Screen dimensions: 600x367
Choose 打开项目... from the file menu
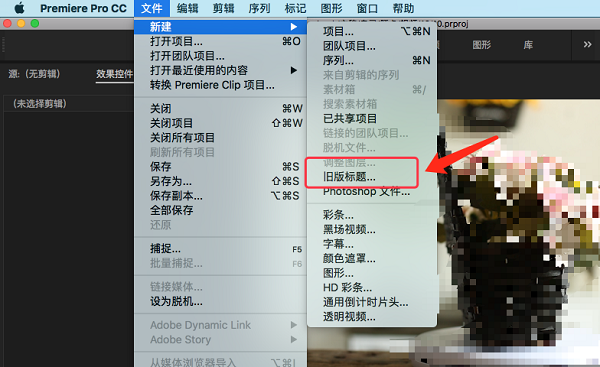(x=220, y=41)
